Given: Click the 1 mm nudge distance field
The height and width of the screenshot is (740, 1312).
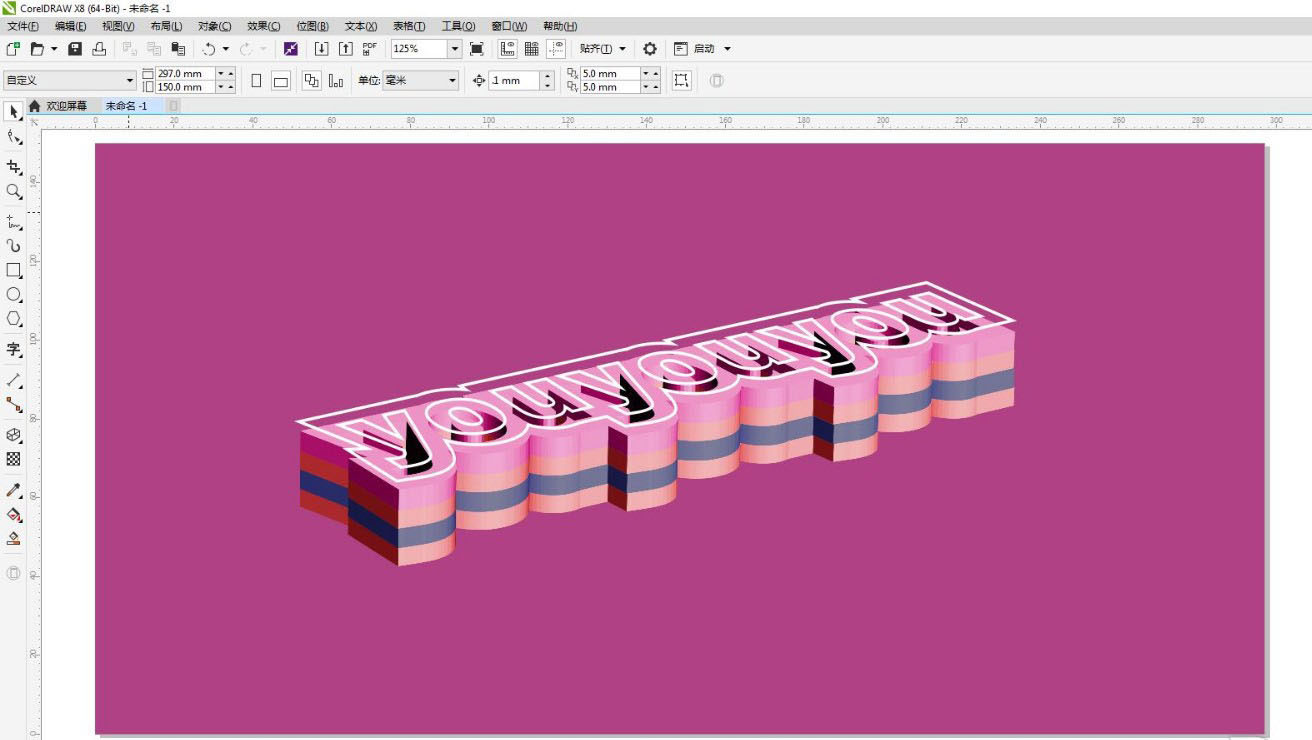Looking at the screenshot, I should click(514, 81).
